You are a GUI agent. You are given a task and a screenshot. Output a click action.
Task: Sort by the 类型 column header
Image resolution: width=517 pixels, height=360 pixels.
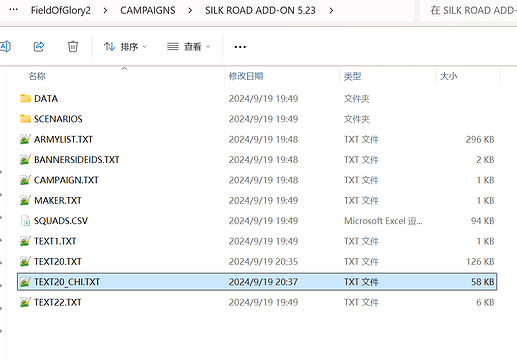click(353, 76)
